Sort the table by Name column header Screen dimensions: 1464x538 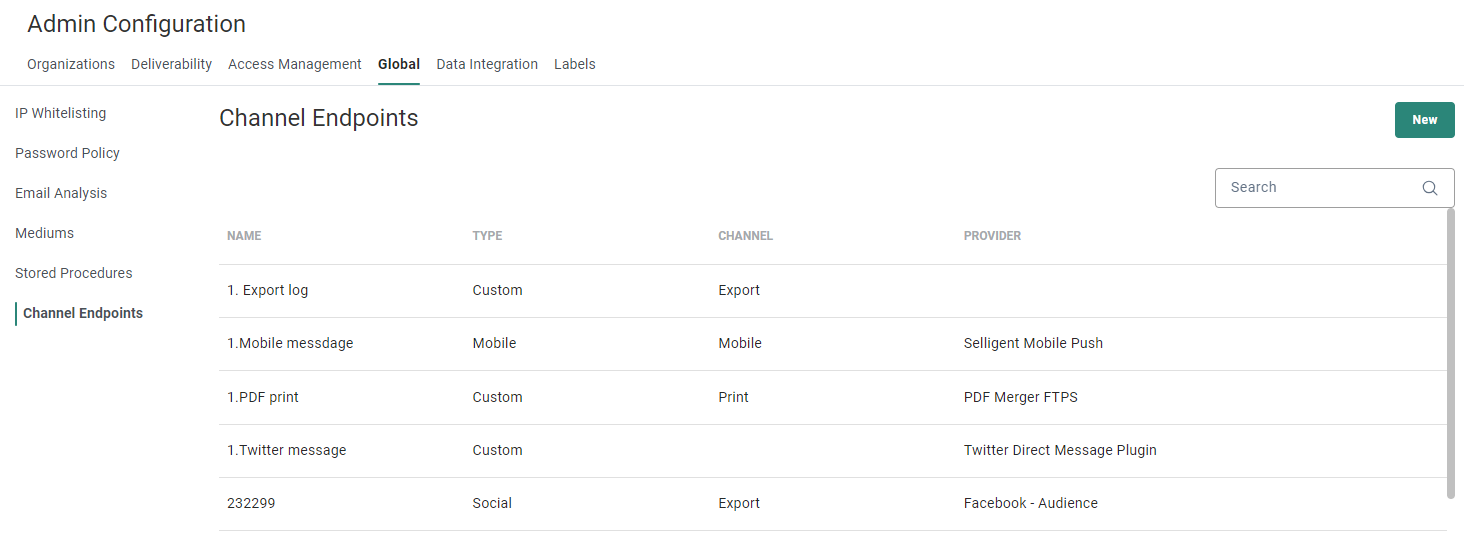pyautogui.click(x=244, y=236)
